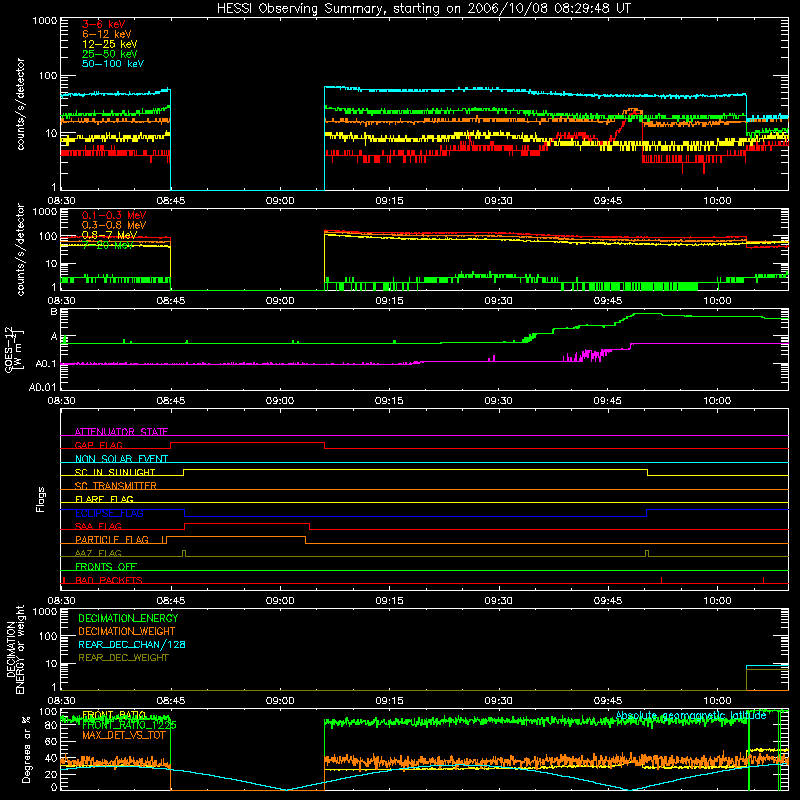Click the 10:00 tick under the GOES plot

point(717,401)
